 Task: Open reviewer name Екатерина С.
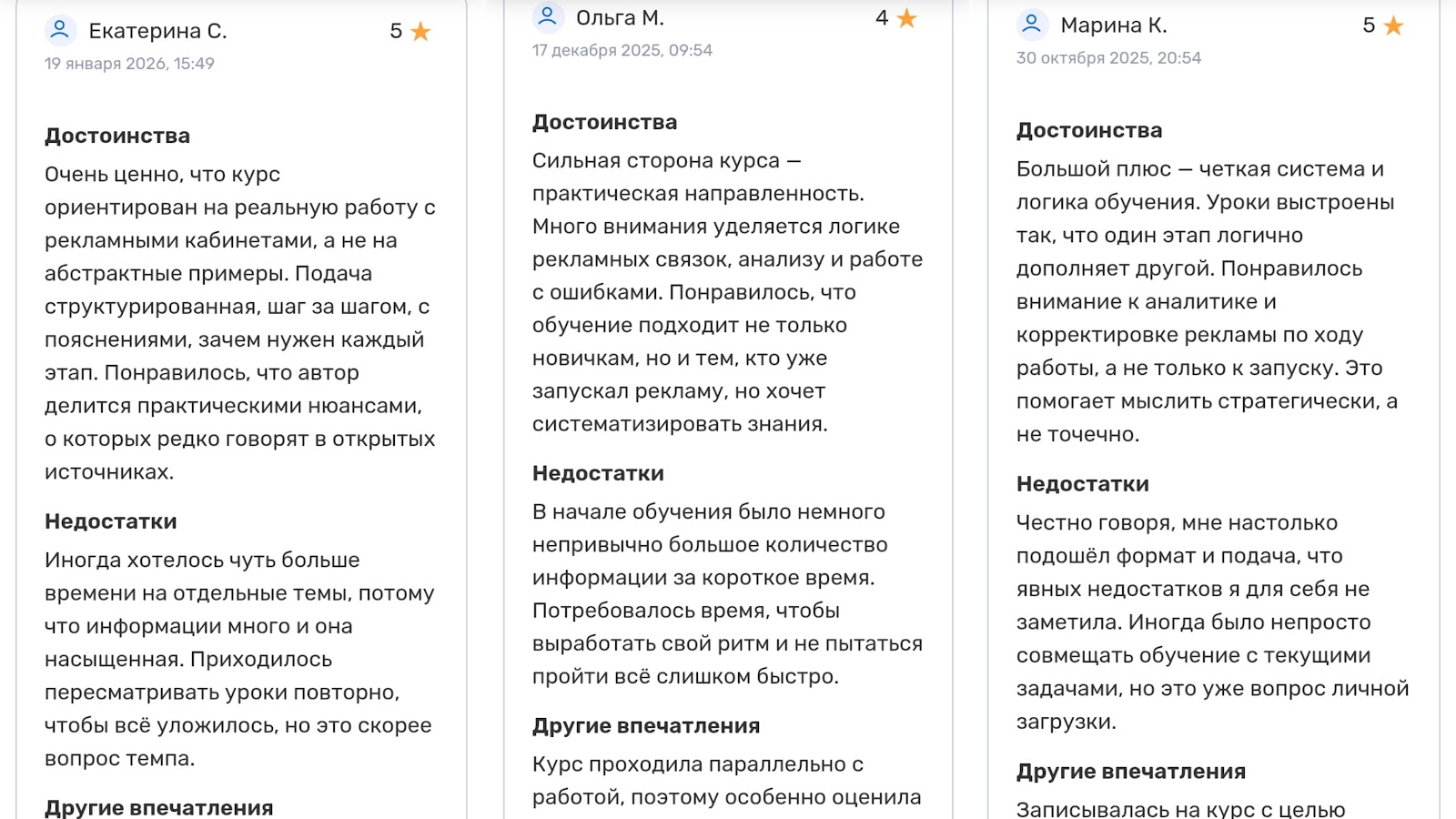(x=157, y=31)
